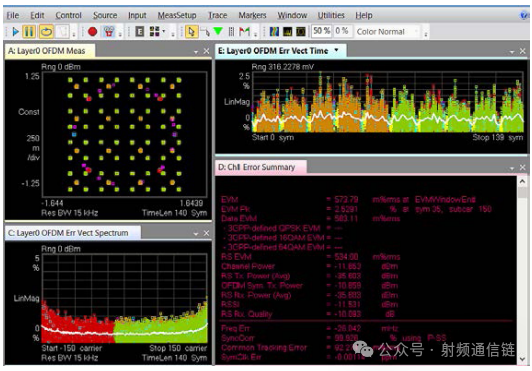Open the trace grid layout icon
The width and height of the screenshot is (532, 371).
pyautogui.click(x=154, y=32)
